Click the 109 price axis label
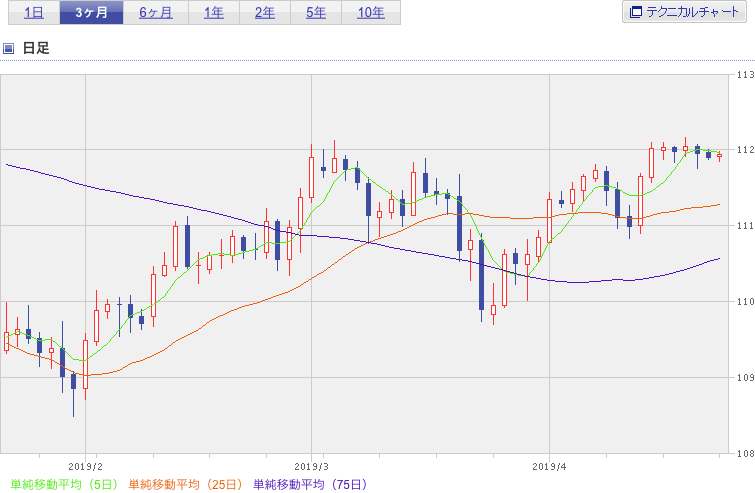 click(745, 377)
